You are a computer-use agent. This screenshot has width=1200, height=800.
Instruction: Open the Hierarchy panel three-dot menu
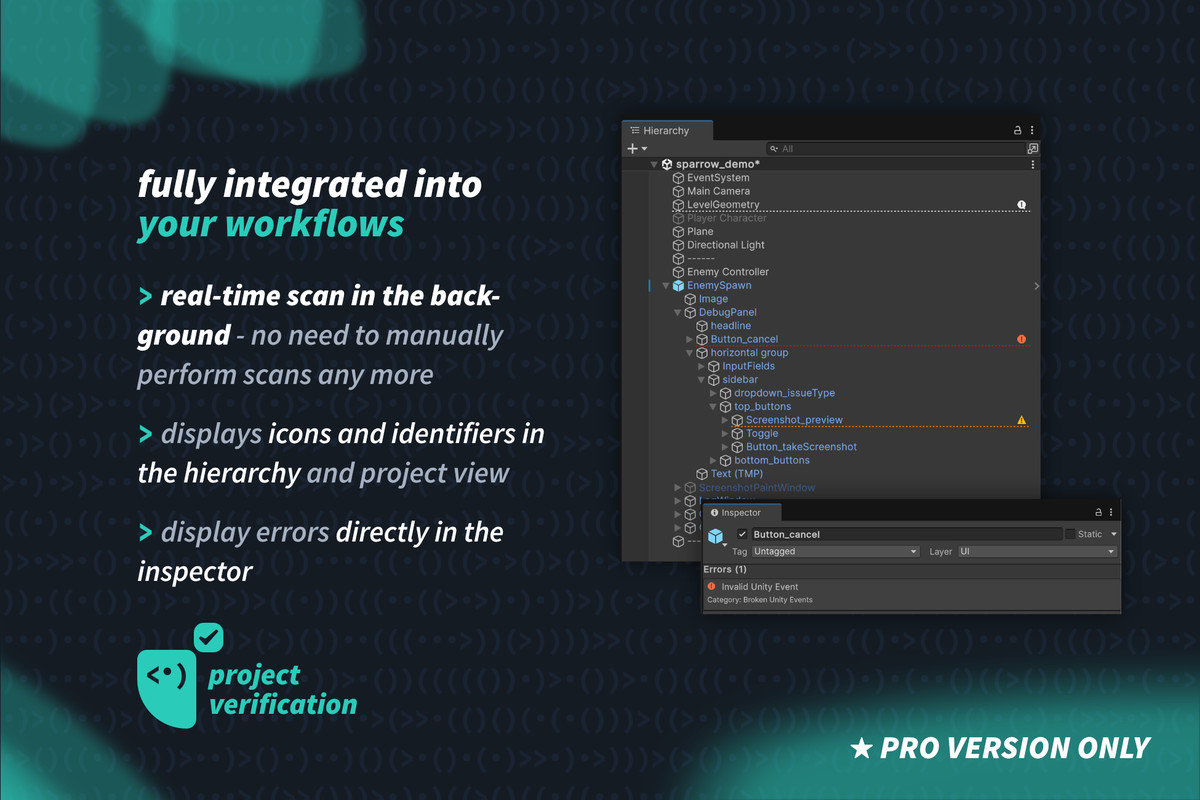(1032, 130)
